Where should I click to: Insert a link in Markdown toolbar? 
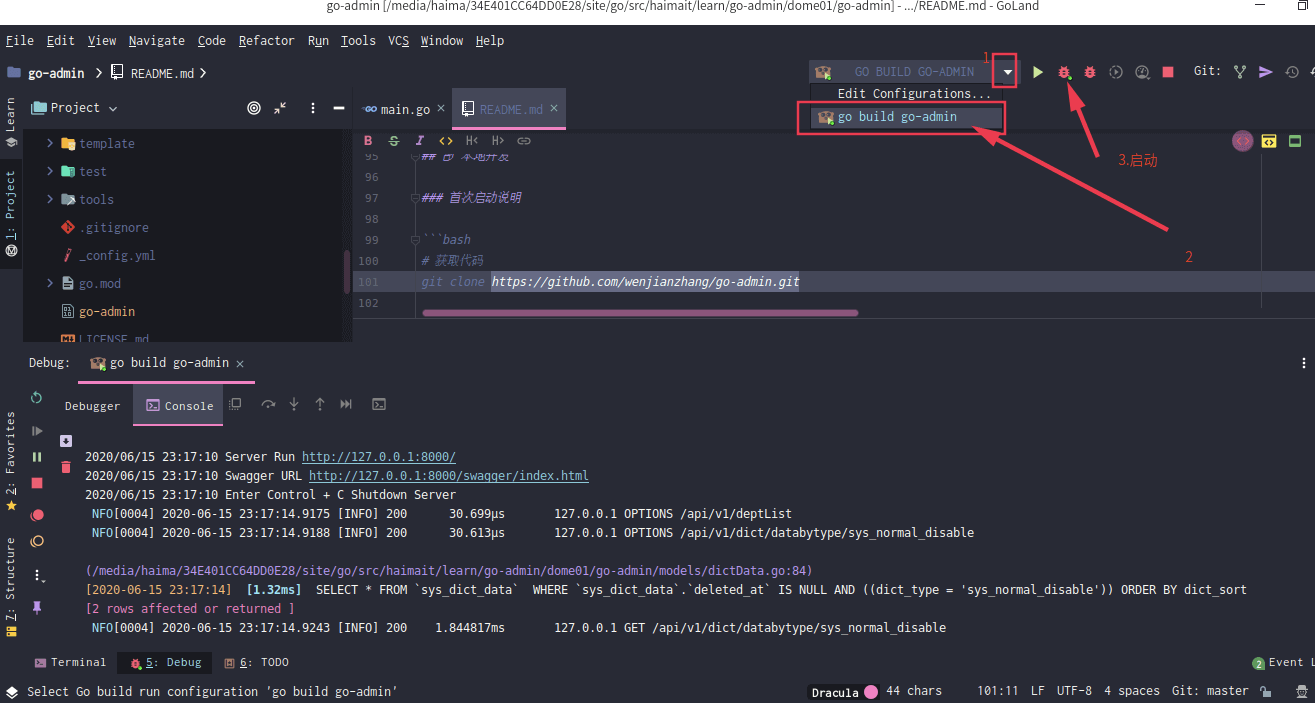(524, 141)
